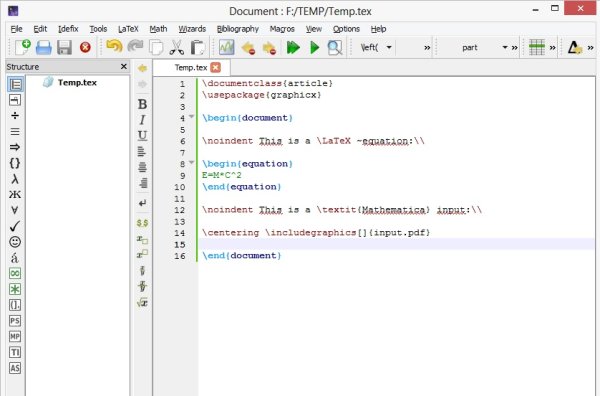Open the PS PSTricks commands panel

[x=15, y=321]
